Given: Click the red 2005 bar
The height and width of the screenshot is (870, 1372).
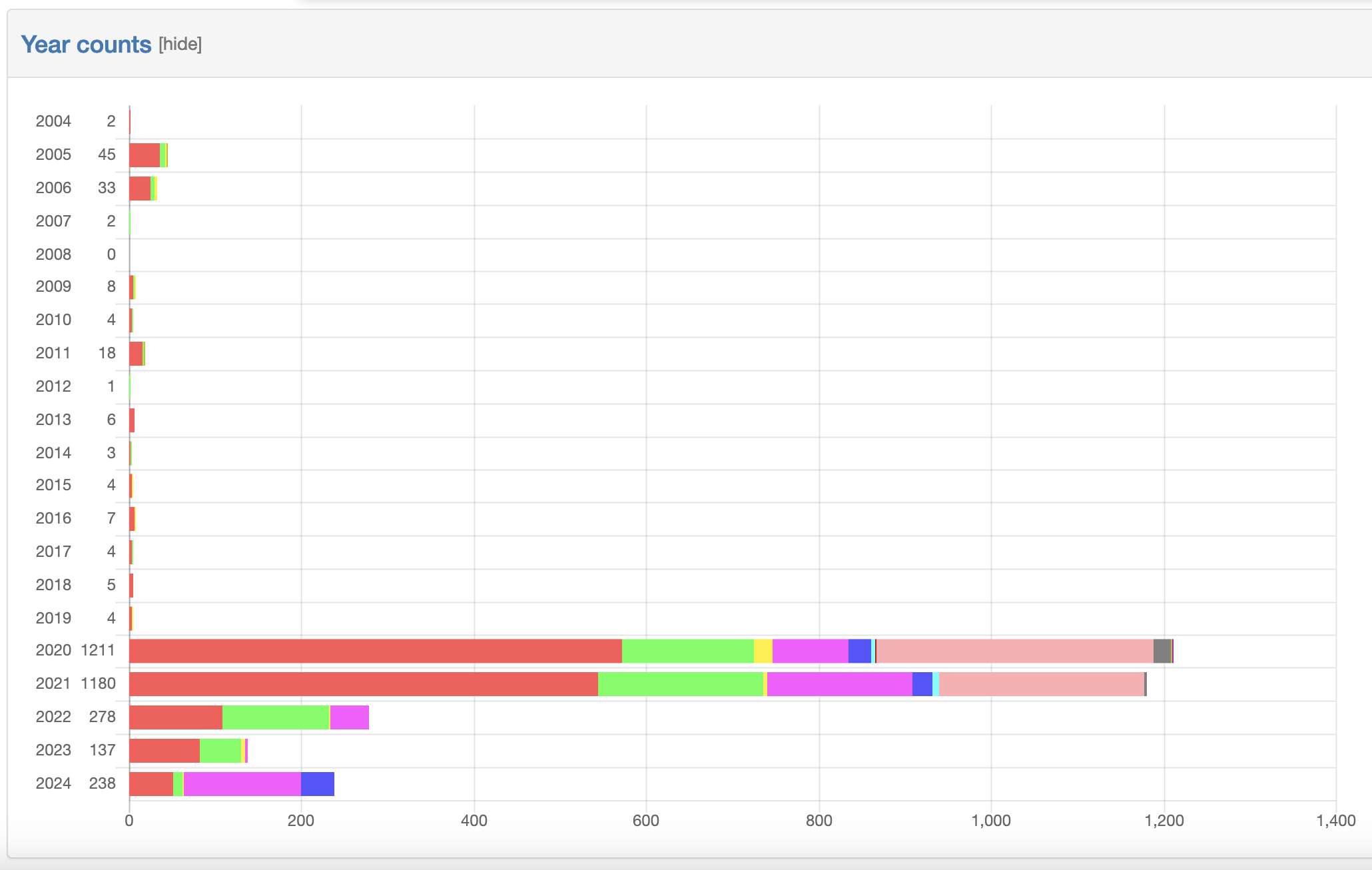Looking at the screenshot, I should point(145,155).
